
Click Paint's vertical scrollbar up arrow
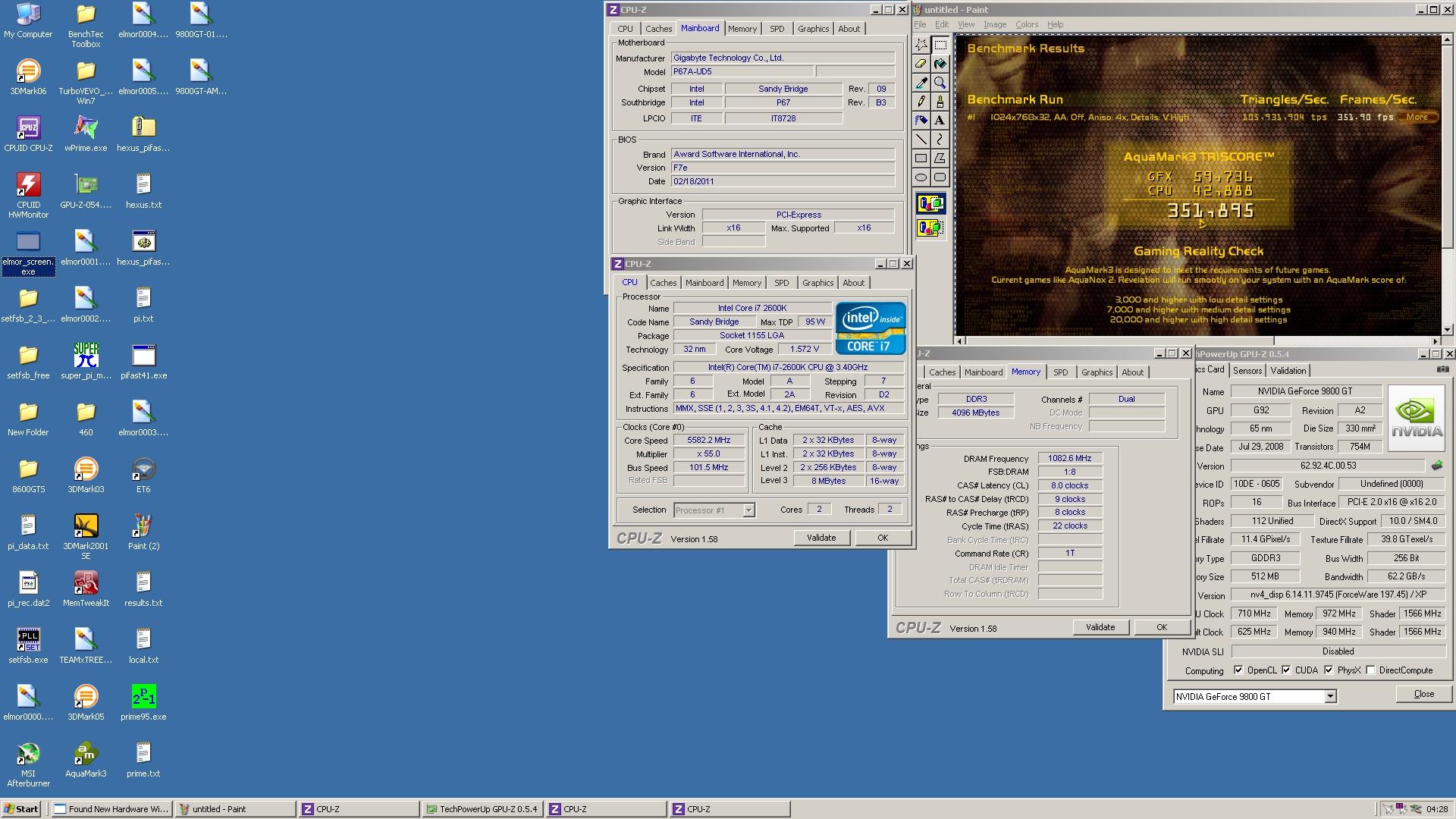pos(1448,40)
